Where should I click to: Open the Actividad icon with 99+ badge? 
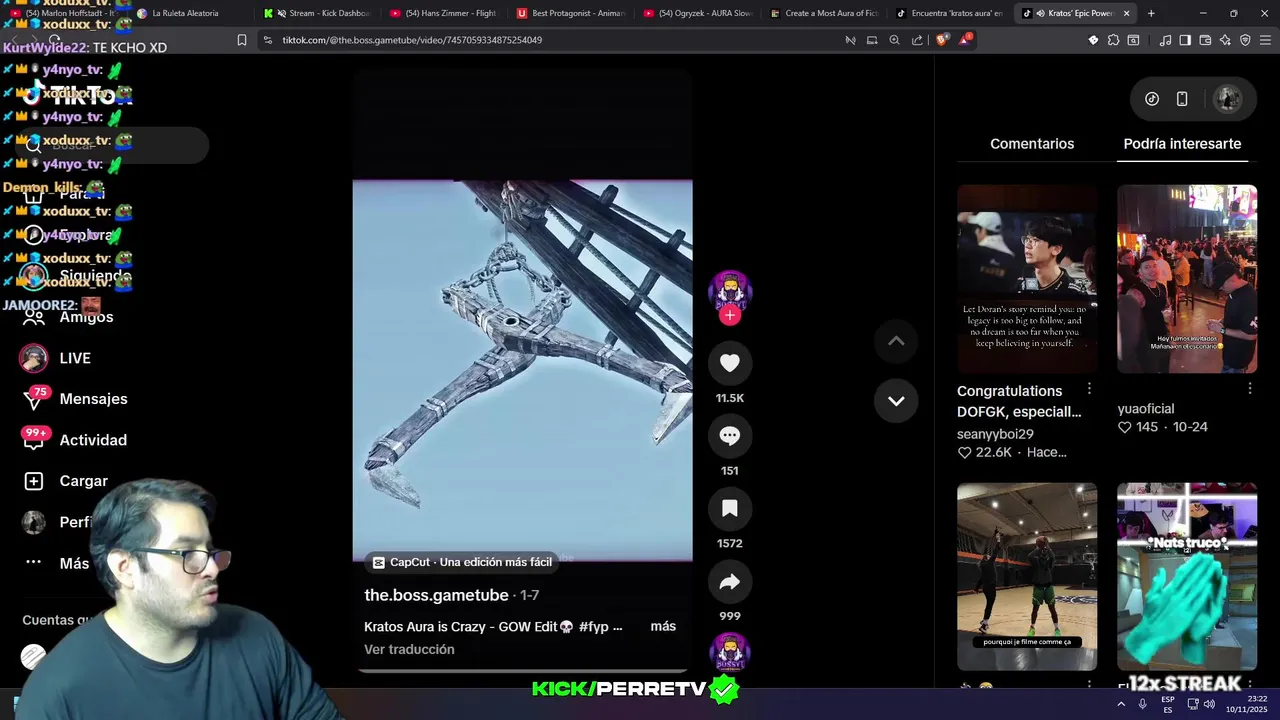click(34, 440)
